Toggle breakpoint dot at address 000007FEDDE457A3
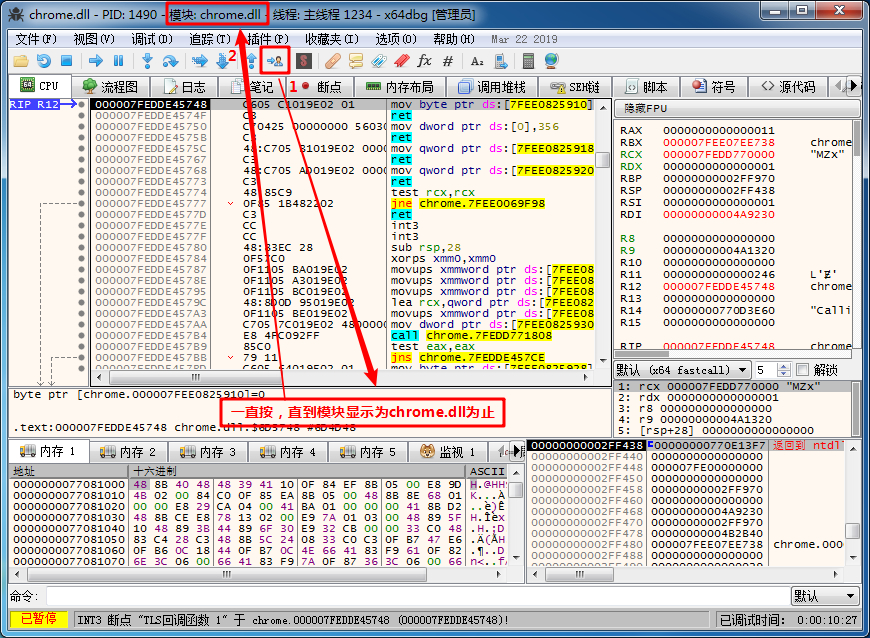 pyautogui.click(x=82, y=313)
